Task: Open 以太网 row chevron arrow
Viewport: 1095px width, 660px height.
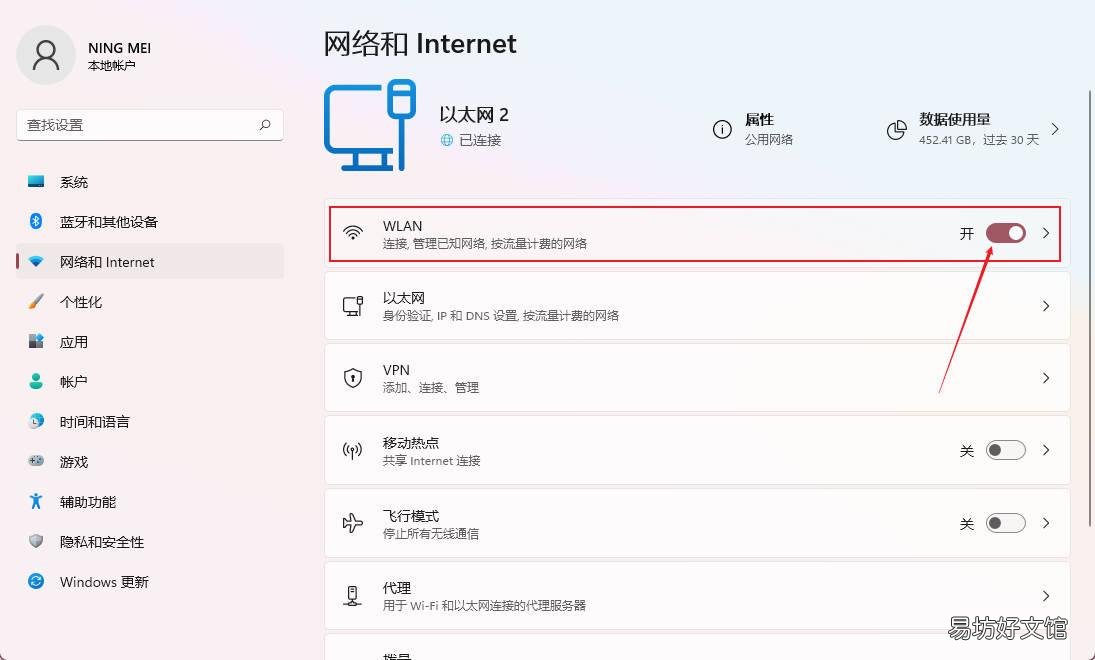Action: tap(1046, 306)
